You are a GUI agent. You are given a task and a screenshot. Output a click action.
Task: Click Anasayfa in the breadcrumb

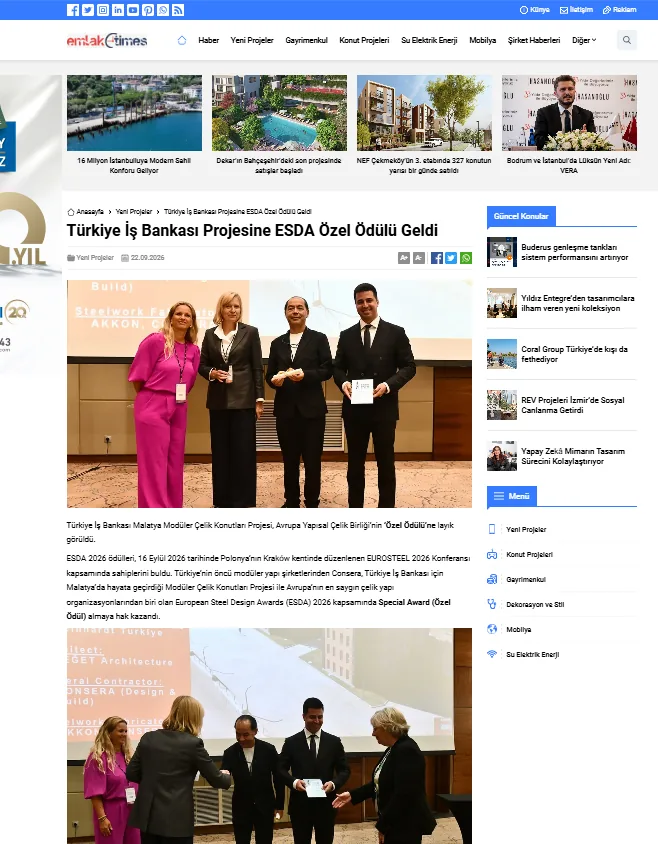coord(90,212)
